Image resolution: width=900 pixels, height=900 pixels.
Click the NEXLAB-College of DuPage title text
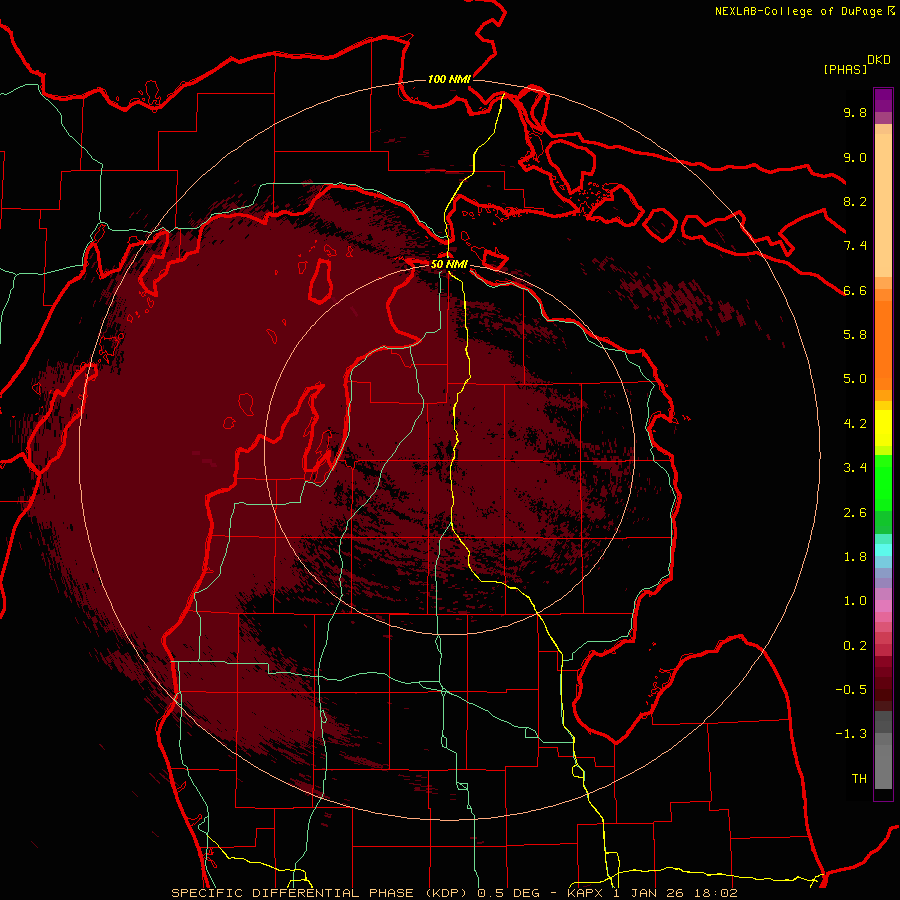pyautogui.click(x=798, y=11)
